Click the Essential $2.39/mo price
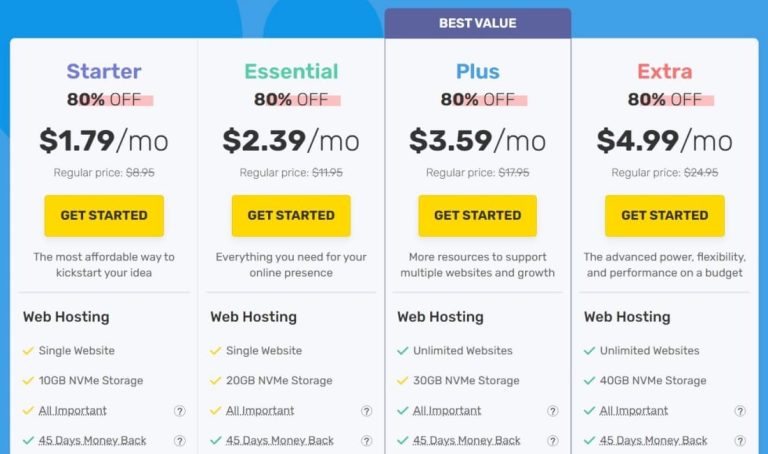 pos(291,140)
